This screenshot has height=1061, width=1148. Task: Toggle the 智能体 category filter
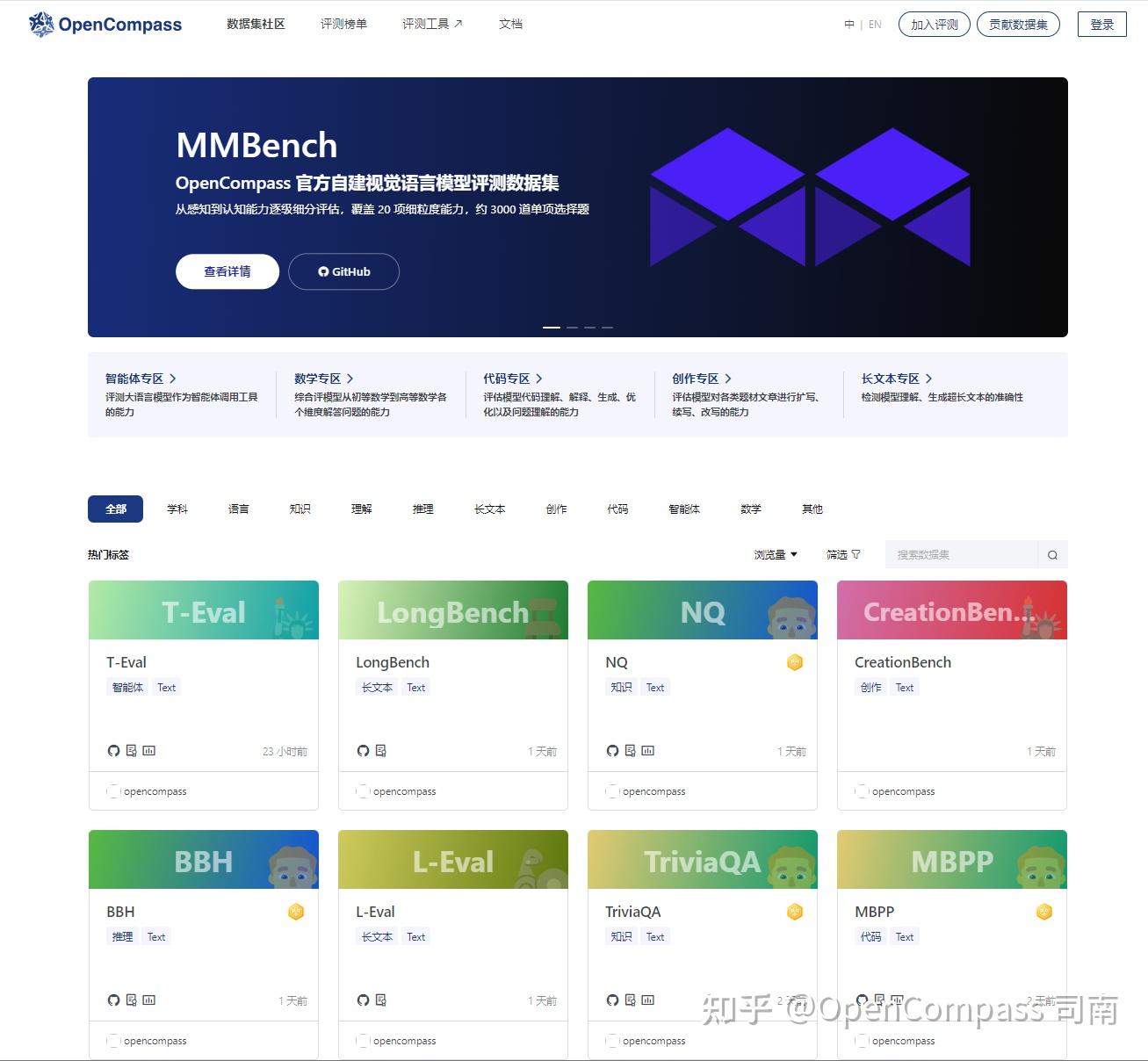(683, 509)
